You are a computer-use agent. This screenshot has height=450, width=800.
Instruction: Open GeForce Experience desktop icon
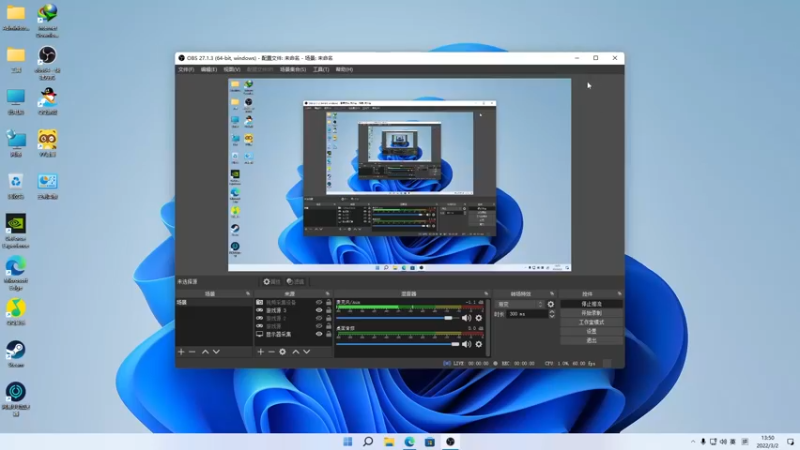click(16, 231)
